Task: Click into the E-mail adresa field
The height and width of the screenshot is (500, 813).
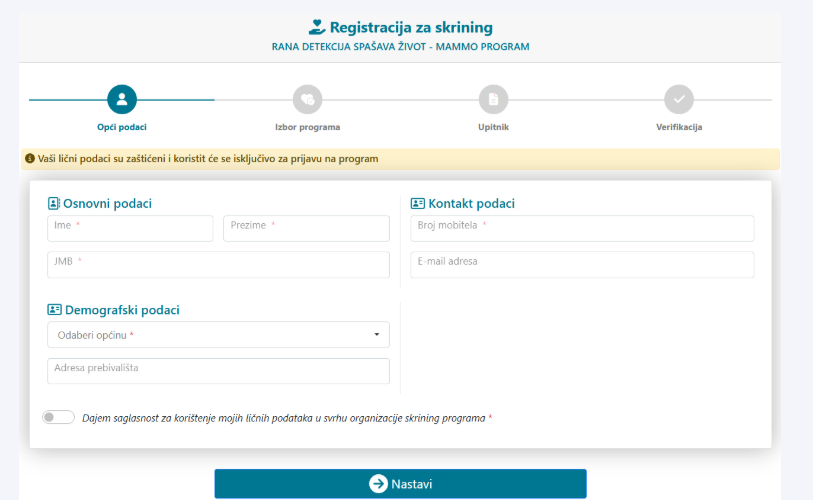Action: [x=582, y=265]
